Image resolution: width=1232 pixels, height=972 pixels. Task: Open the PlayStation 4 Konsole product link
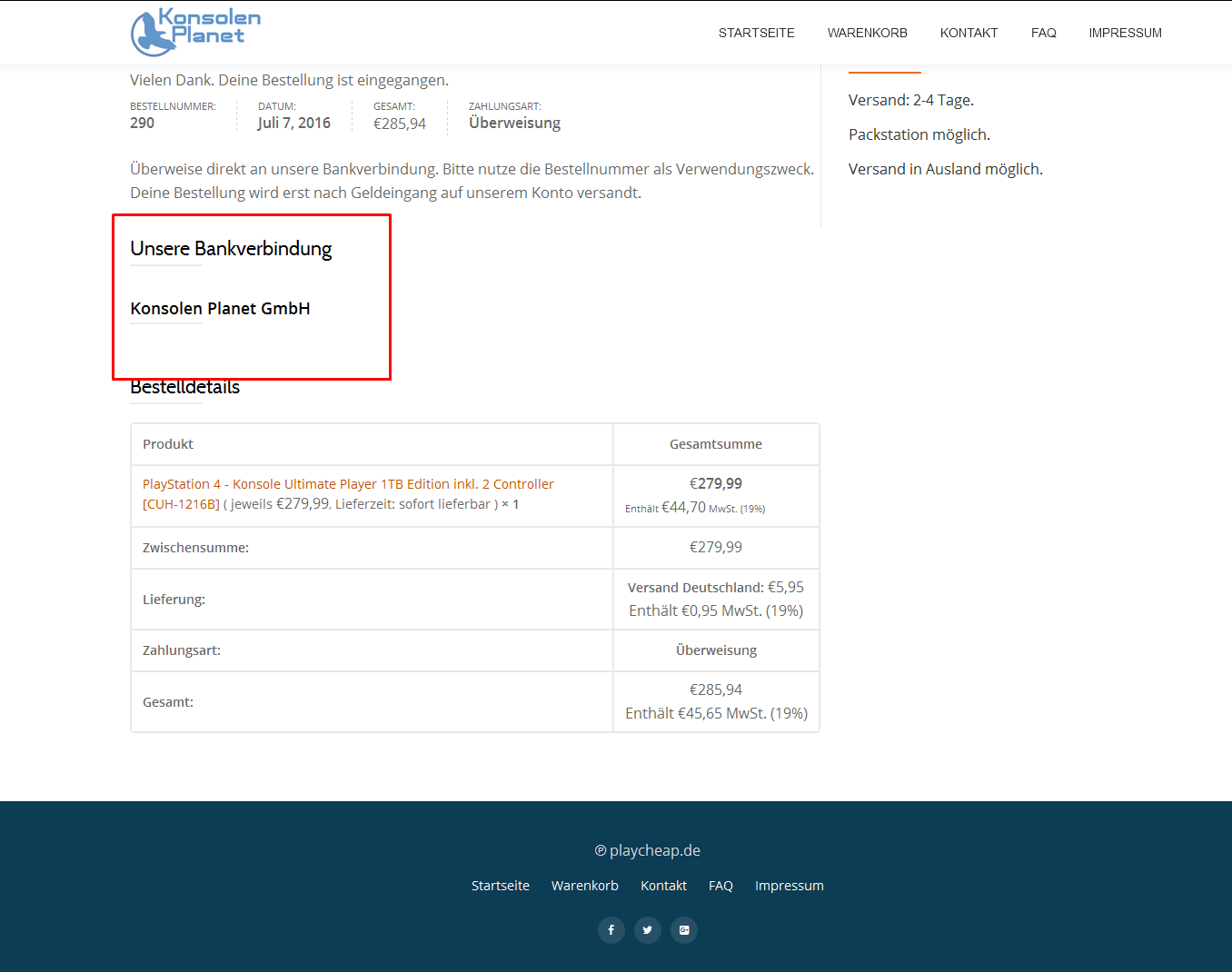pyautogui.click(x=348, y=494)
